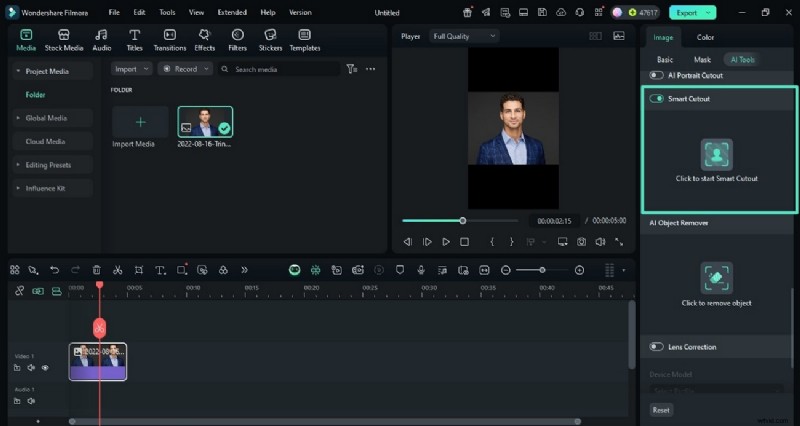Viewport: 800px width, 426px height.
Task: Switch to the Color tab
Action: click(705, 37)
